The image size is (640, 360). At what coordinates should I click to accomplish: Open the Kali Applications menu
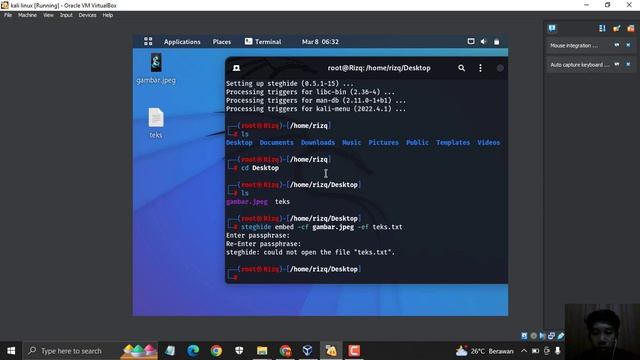tap(182, 42)
